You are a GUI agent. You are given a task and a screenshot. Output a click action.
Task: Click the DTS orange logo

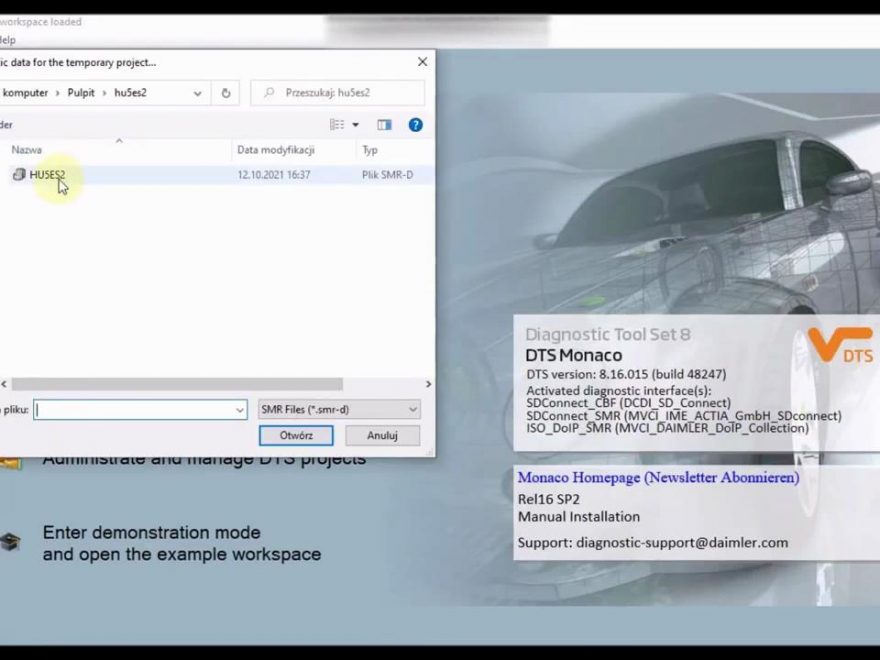pos(841,345)
